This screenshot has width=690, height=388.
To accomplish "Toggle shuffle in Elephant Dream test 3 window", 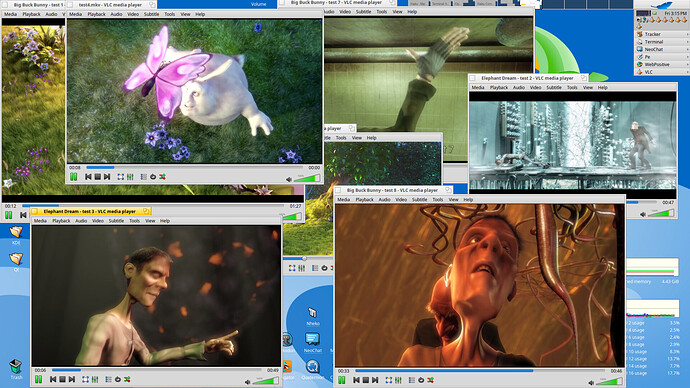I will (x=127, y=379).
